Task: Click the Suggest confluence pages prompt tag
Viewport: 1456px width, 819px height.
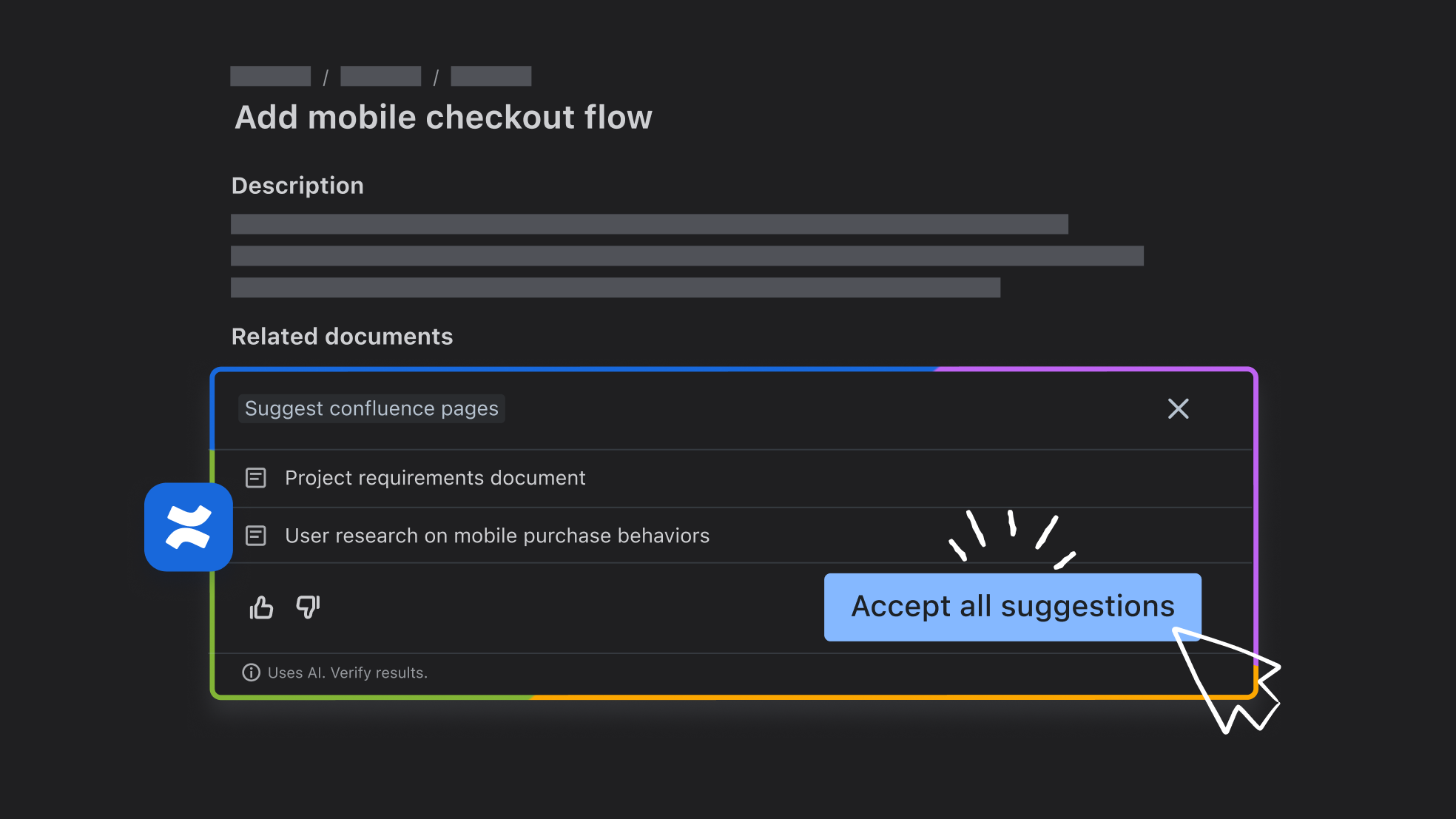Action: tap(371, 408)
